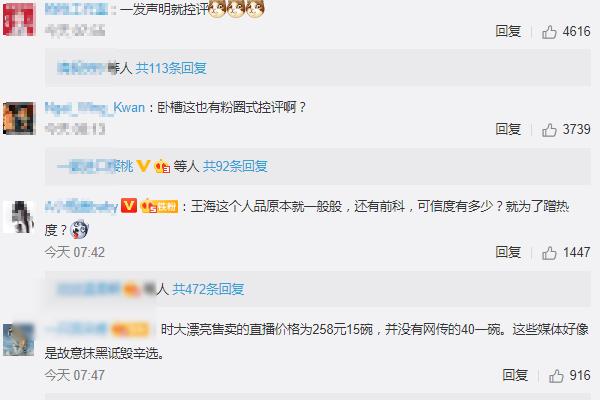This screenshot has height=400, width=600.
Task: Expand the 共92条回复 replies thread
Action: coord(235,166)
